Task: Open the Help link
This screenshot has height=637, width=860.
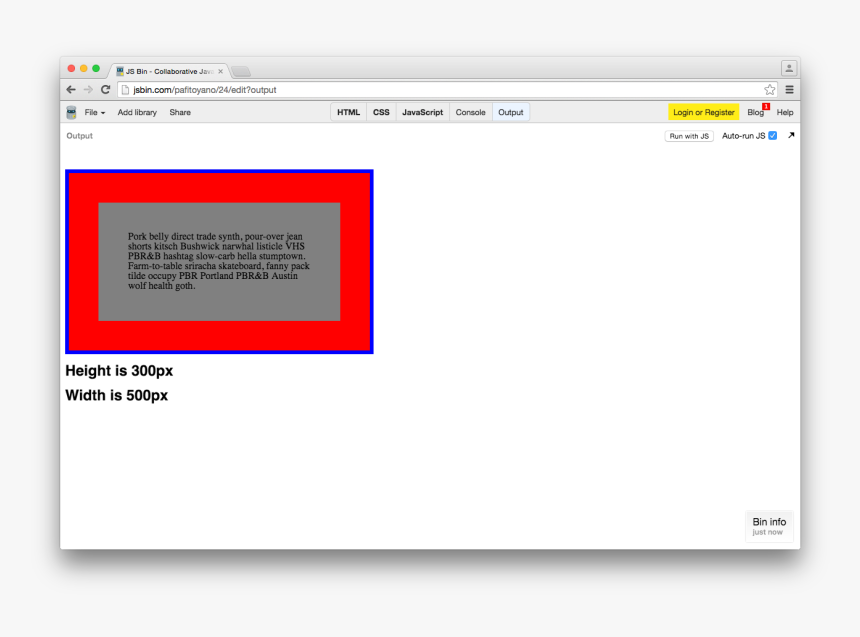Action: (785, 112)
